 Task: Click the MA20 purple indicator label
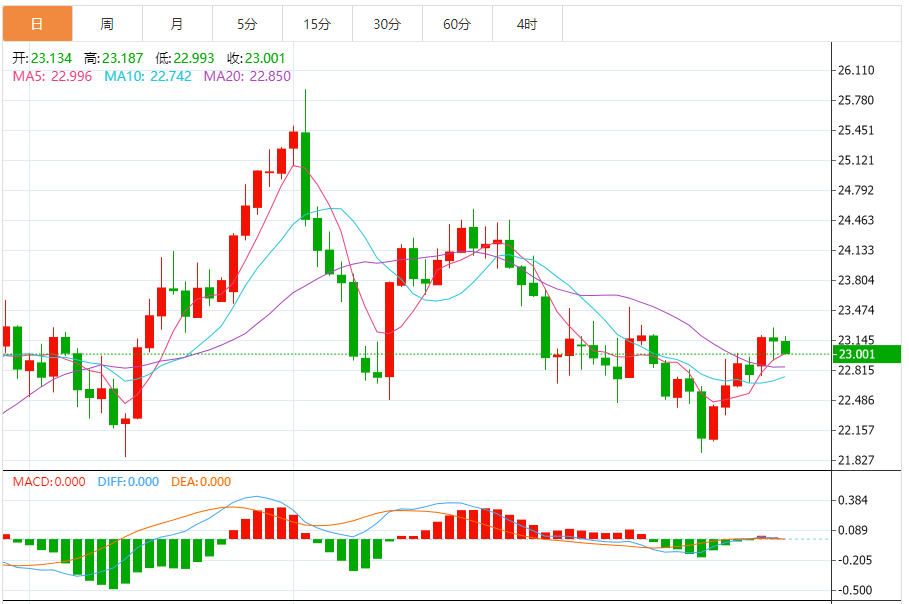click(247, 75)
